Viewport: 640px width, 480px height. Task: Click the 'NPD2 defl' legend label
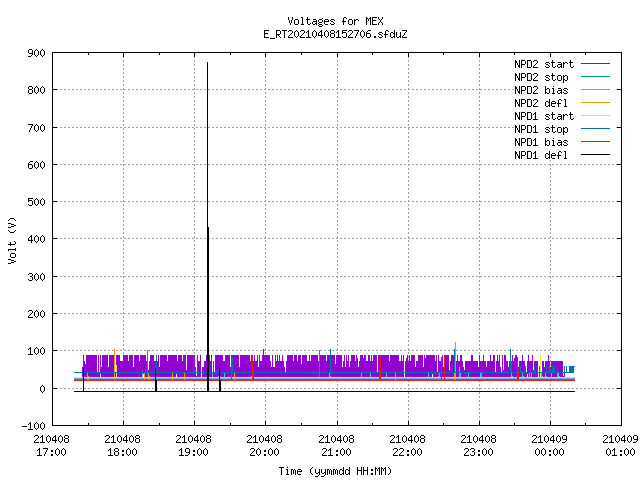pyautogui.click(x=541, y=103)
